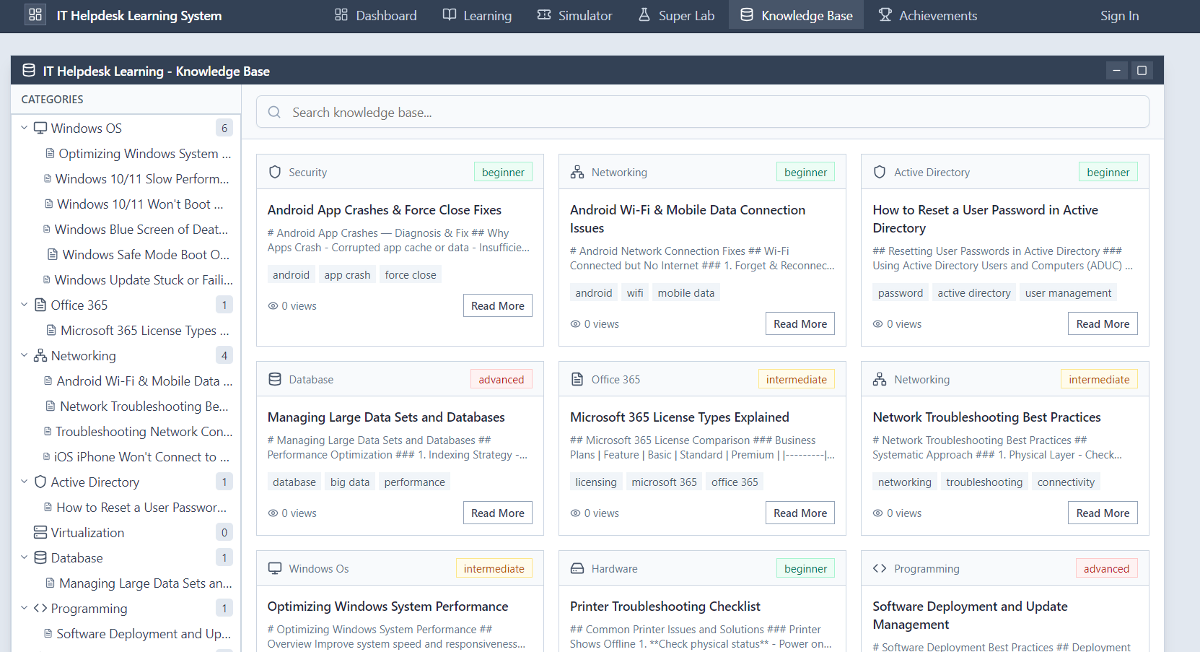The width and height of the screenshot is (1200, 652).
Task: Click the 'big data' tag
Action: (350, 482)
